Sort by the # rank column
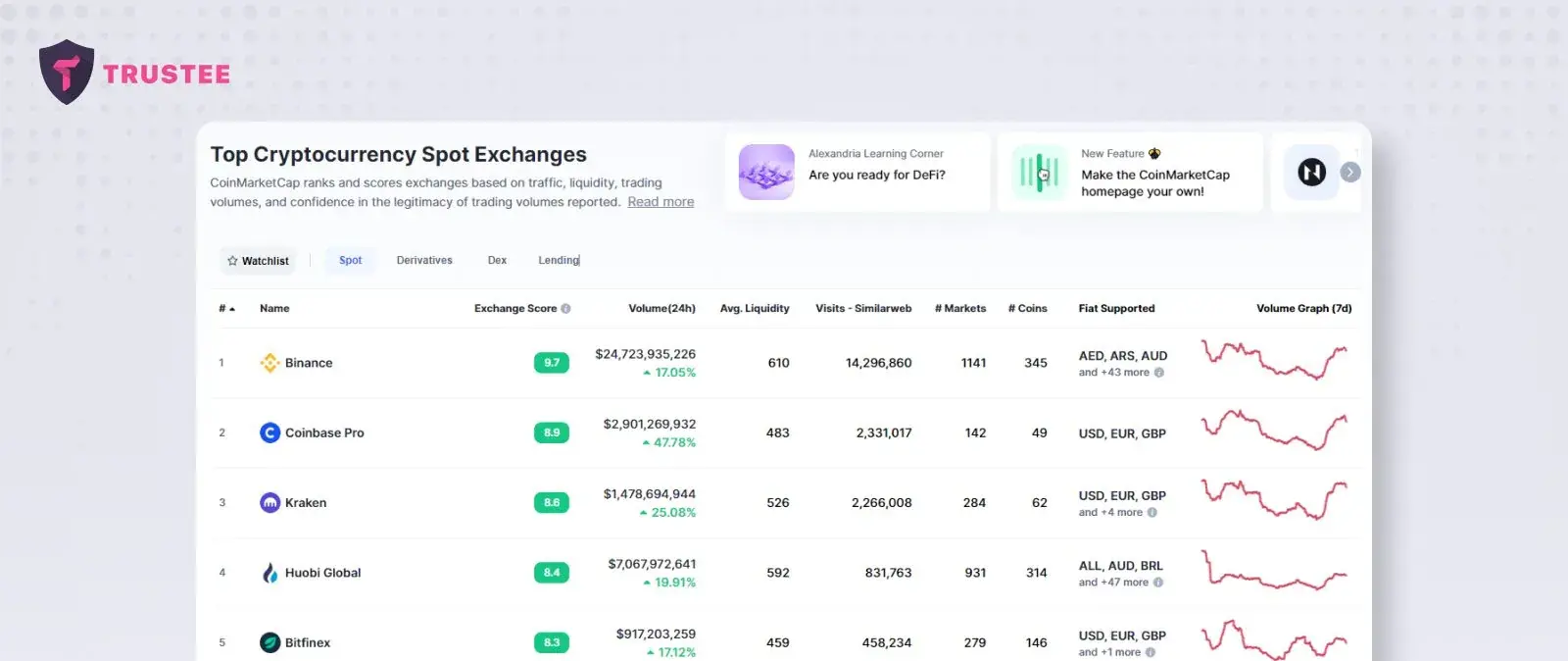The height and width of the screenshot is (661, 1568). tap(226, 309)
